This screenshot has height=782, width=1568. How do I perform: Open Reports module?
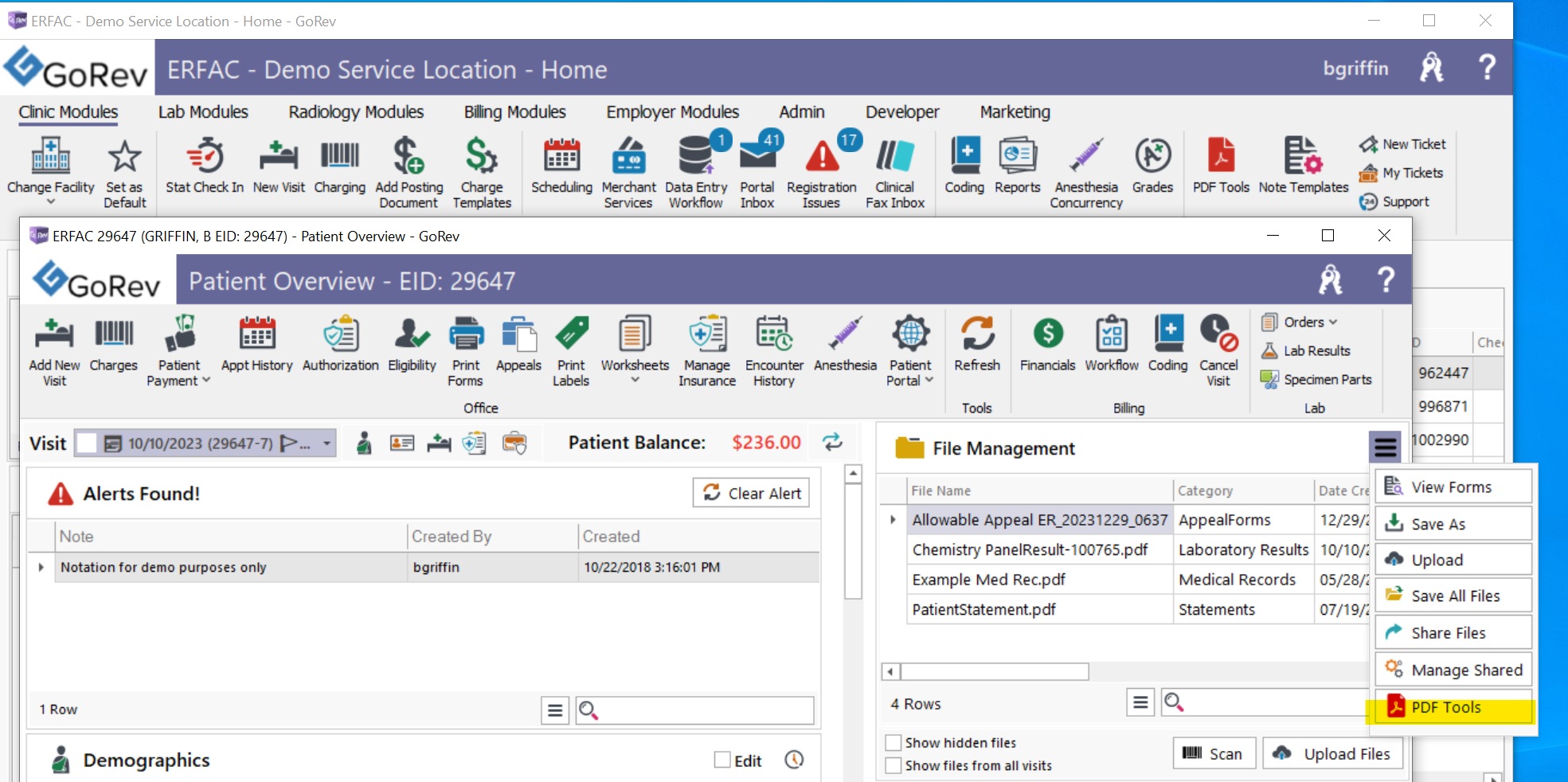(x=1018, y=166)
